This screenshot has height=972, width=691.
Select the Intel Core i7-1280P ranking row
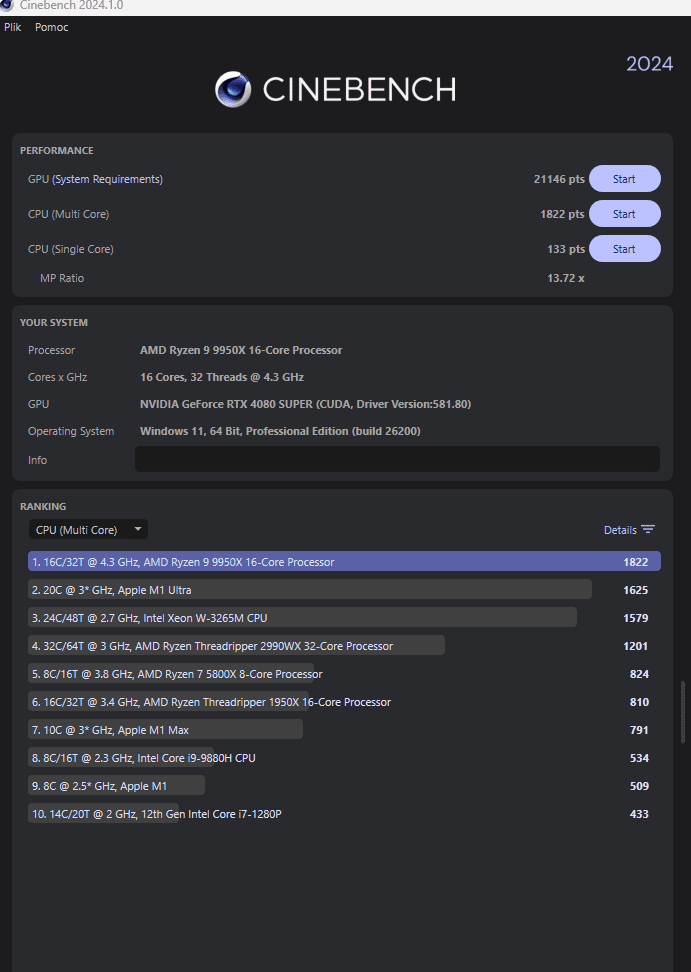344,814
